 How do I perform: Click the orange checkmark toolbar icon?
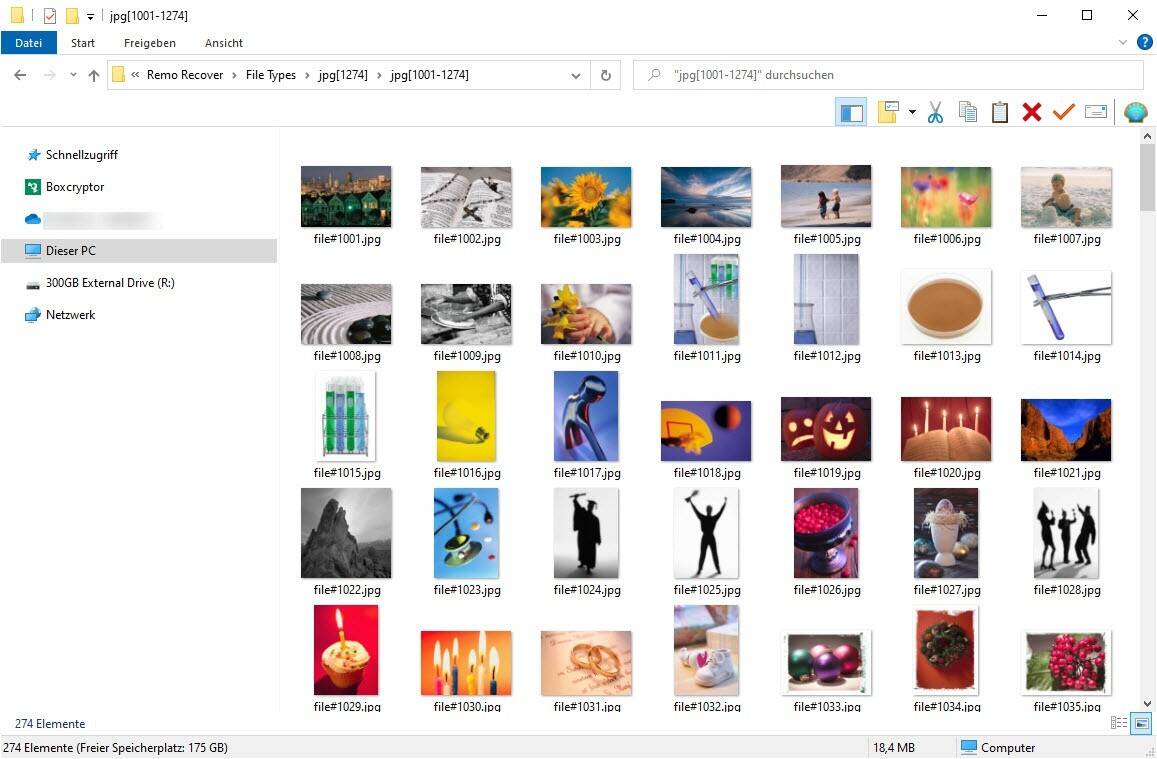1063,112
